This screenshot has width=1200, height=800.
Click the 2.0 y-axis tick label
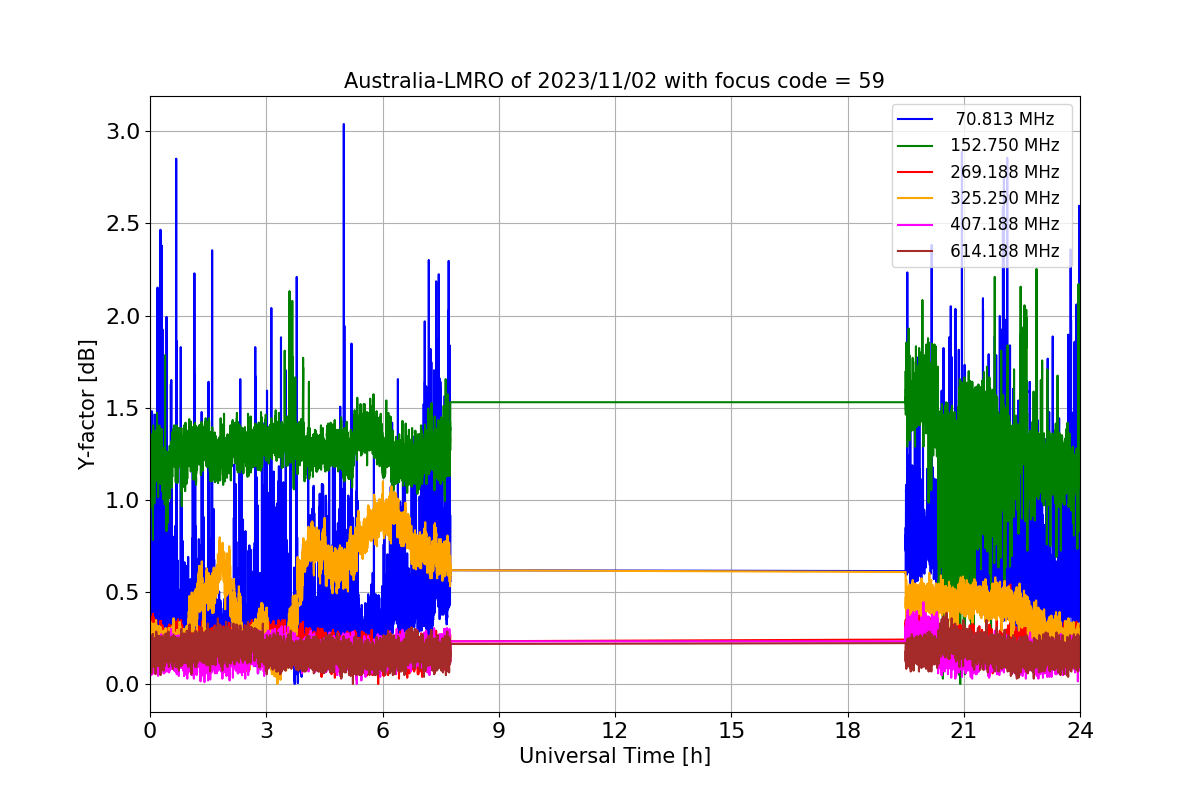click(125, 316)
